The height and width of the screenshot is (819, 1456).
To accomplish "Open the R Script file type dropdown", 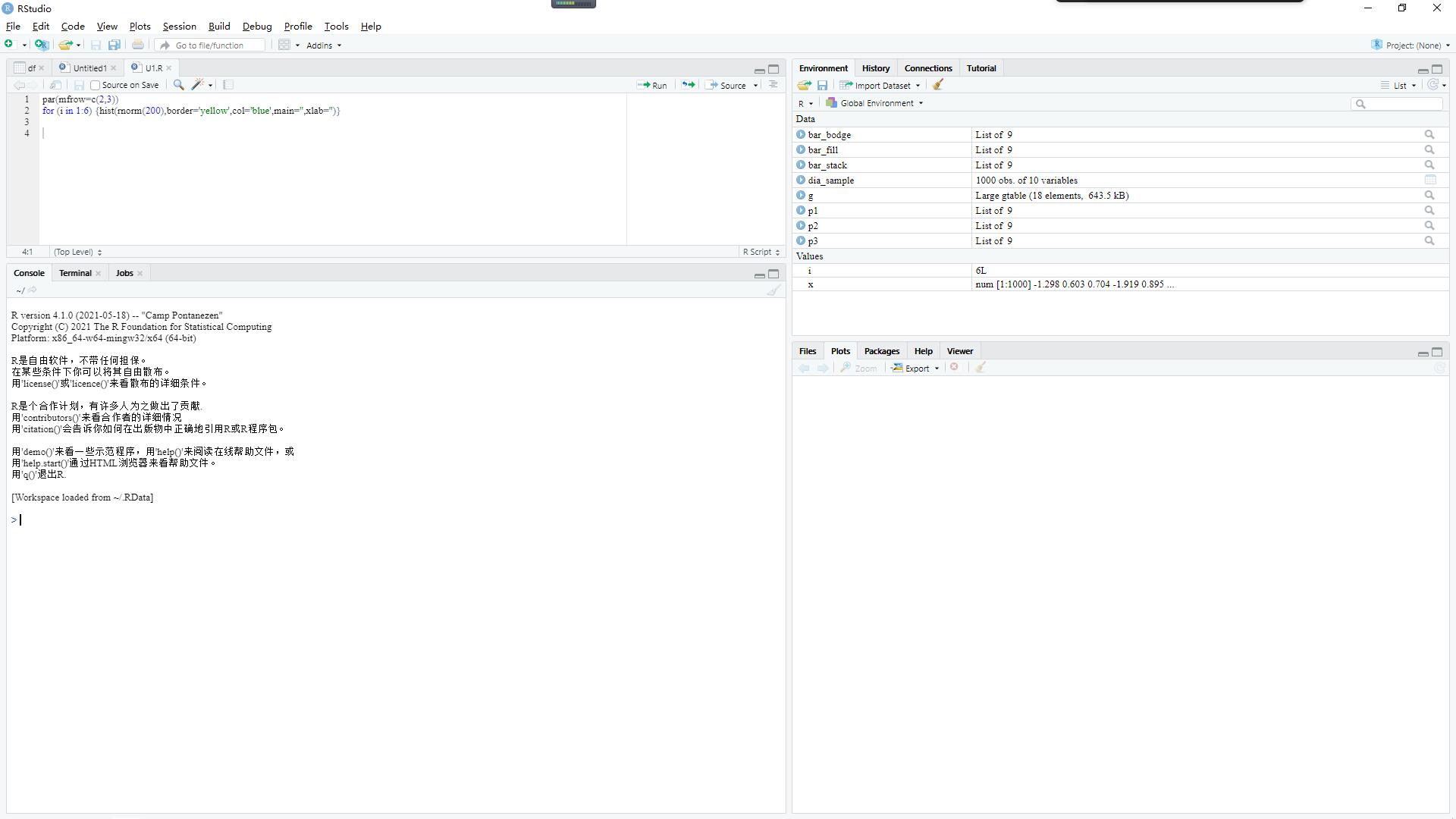I will coord(761,252).
